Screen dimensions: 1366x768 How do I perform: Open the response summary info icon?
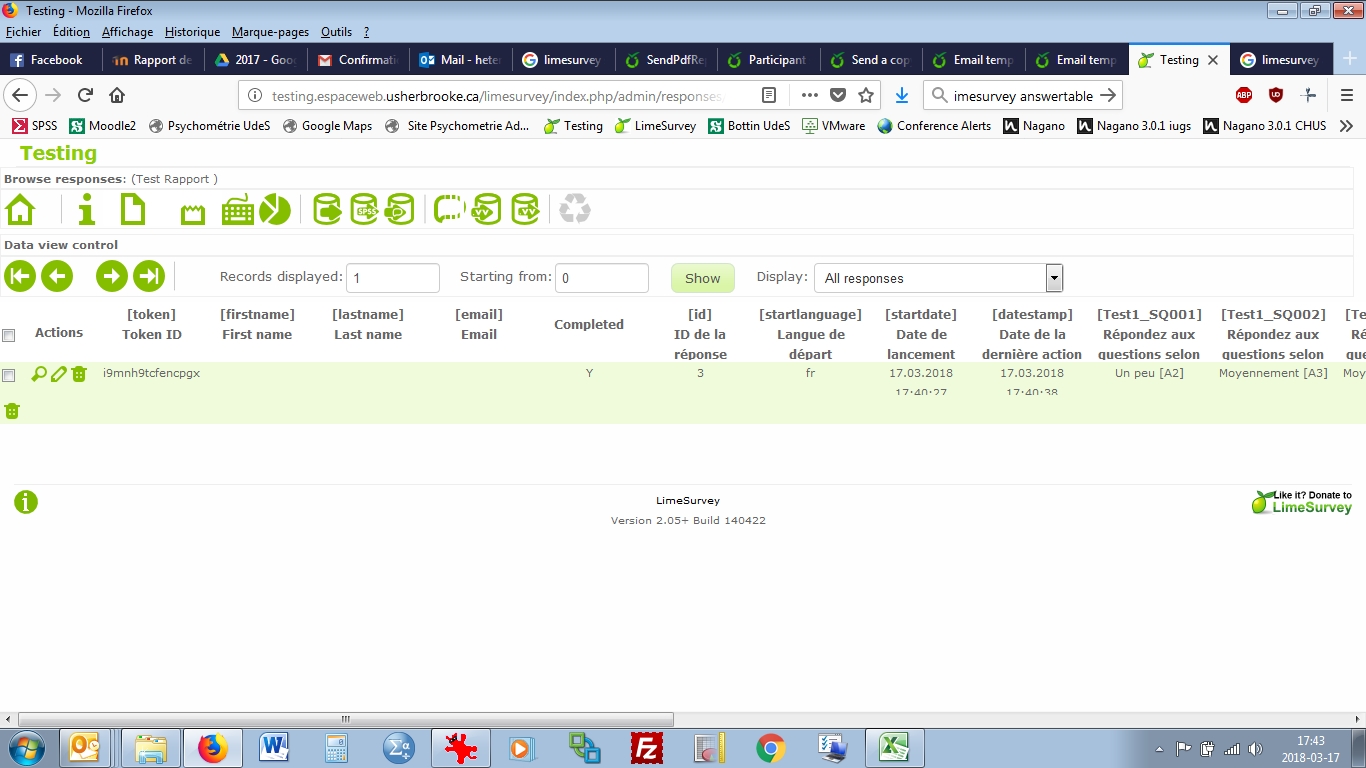click(x=87, y=210)
